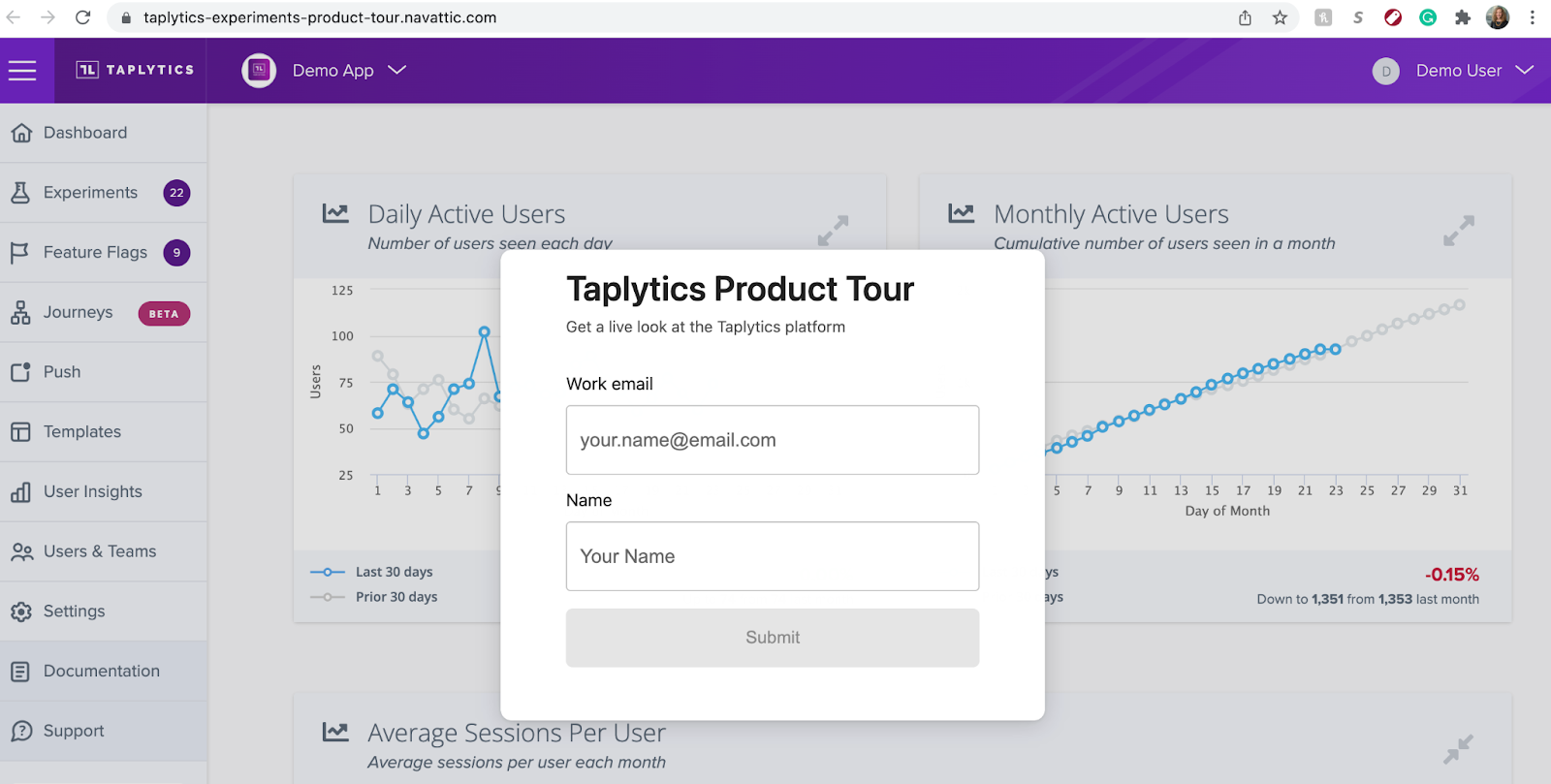Click the Documentation page icon
This screenshot has width=1551, height=784.
click(20, 672)
